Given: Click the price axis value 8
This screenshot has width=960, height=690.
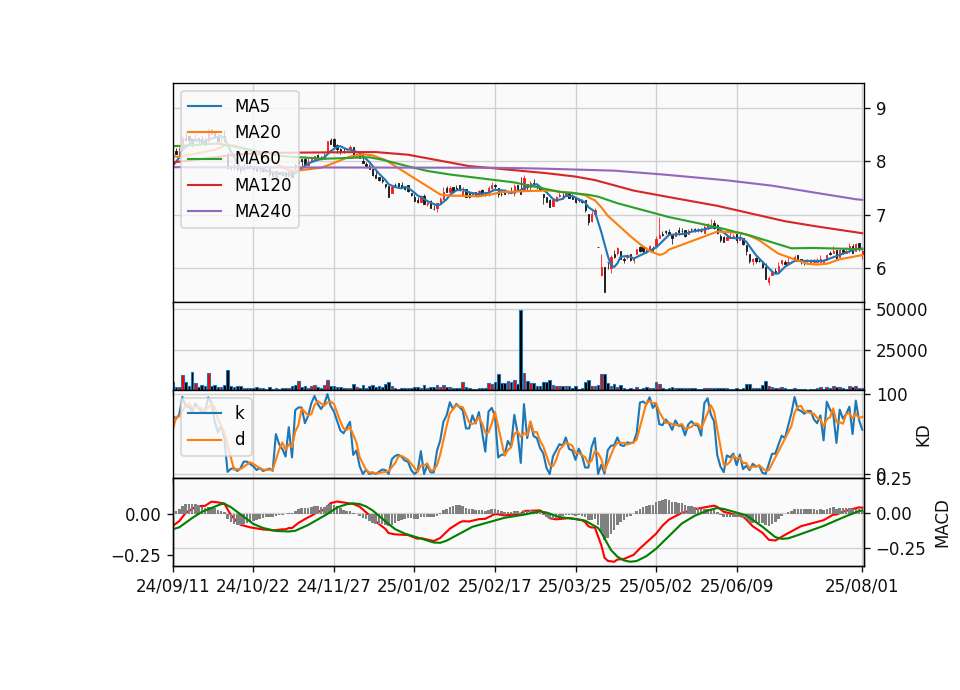Looking at the screenshot, I should coord(881,162).
